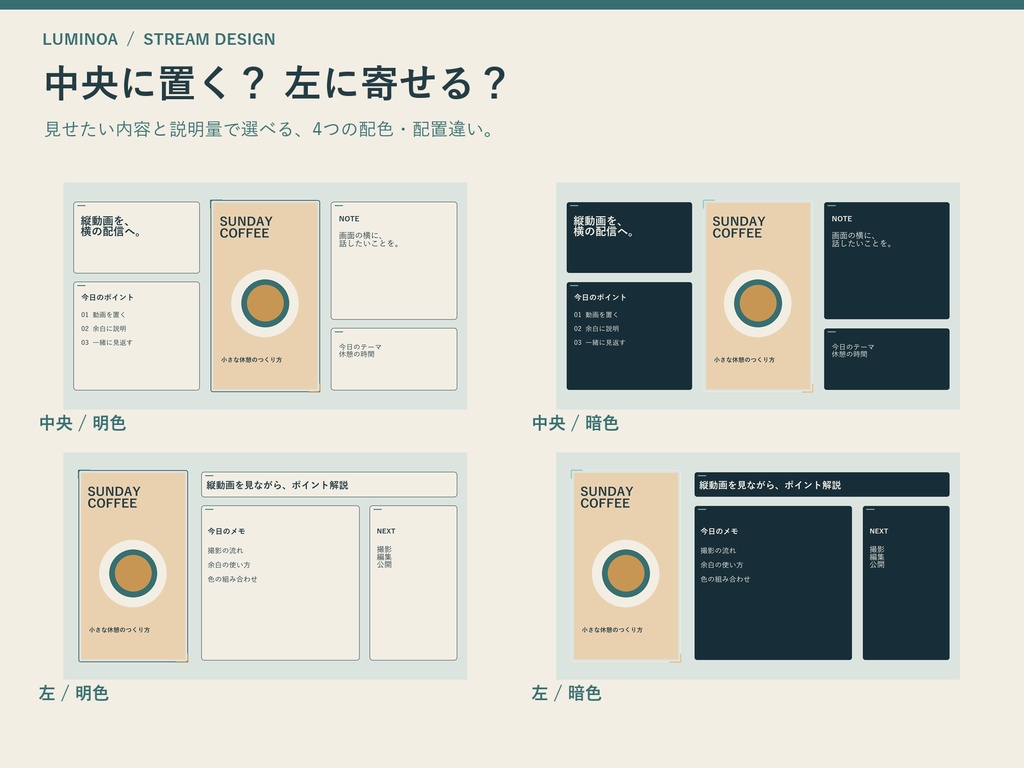Click 小さな休憩のつくり方 in the 左 / 明色 layout
Image resolution: width=1024 pixels, height=768 pixels.
[119, 630]
